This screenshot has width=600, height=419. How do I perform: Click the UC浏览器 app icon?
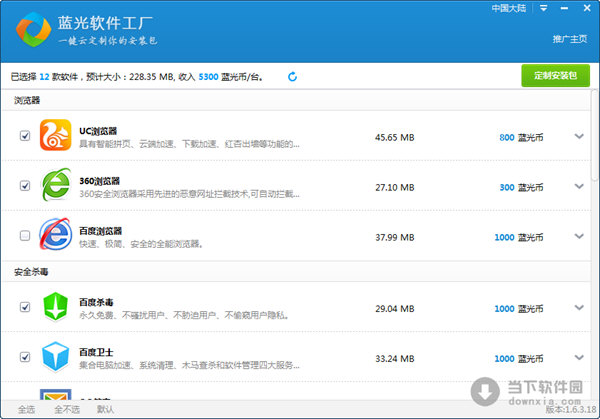click(55, 135)
